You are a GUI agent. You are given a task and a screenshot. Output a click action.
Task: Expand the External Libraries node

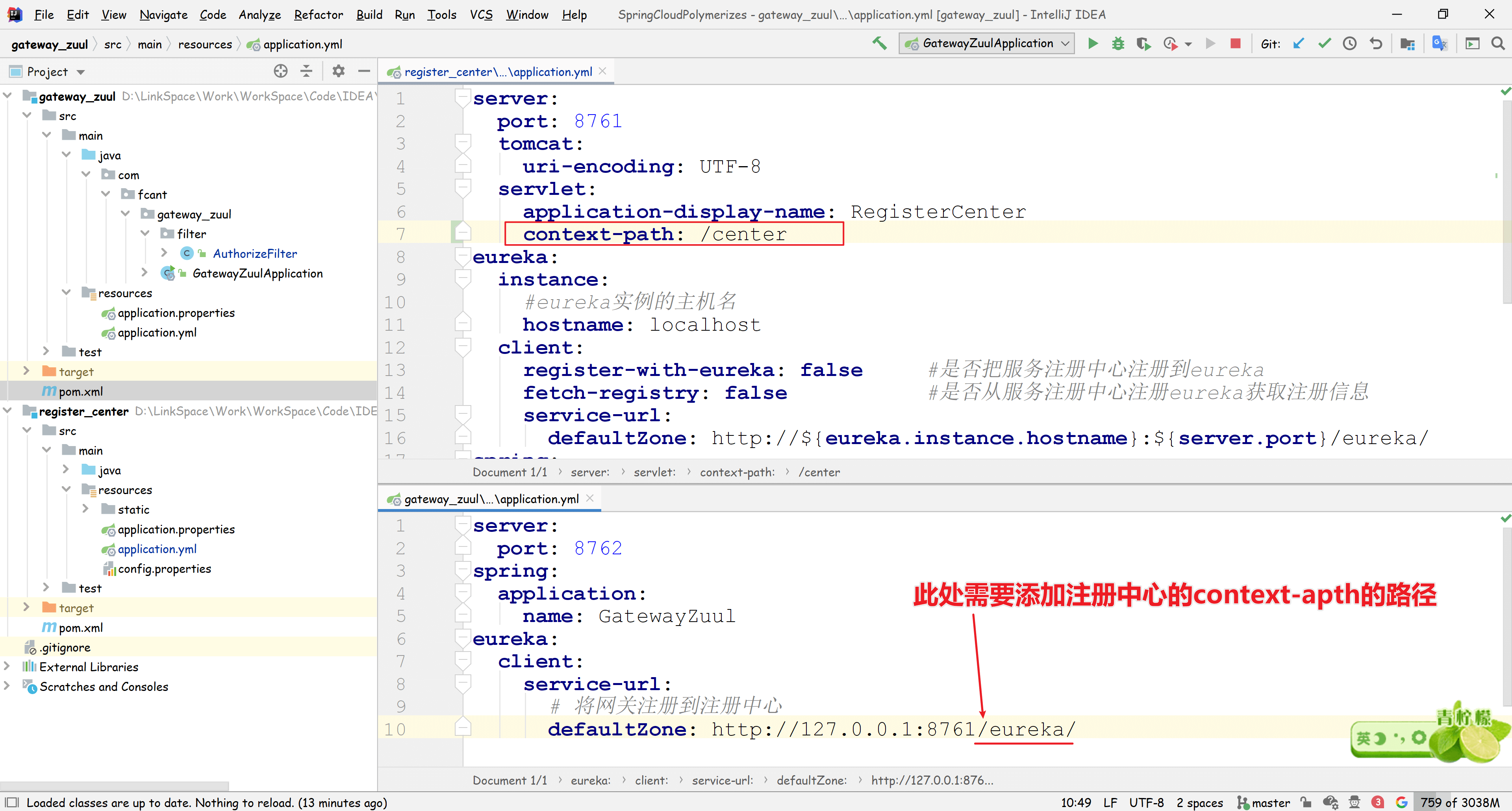pyautogui.click(x=7, y=667)
